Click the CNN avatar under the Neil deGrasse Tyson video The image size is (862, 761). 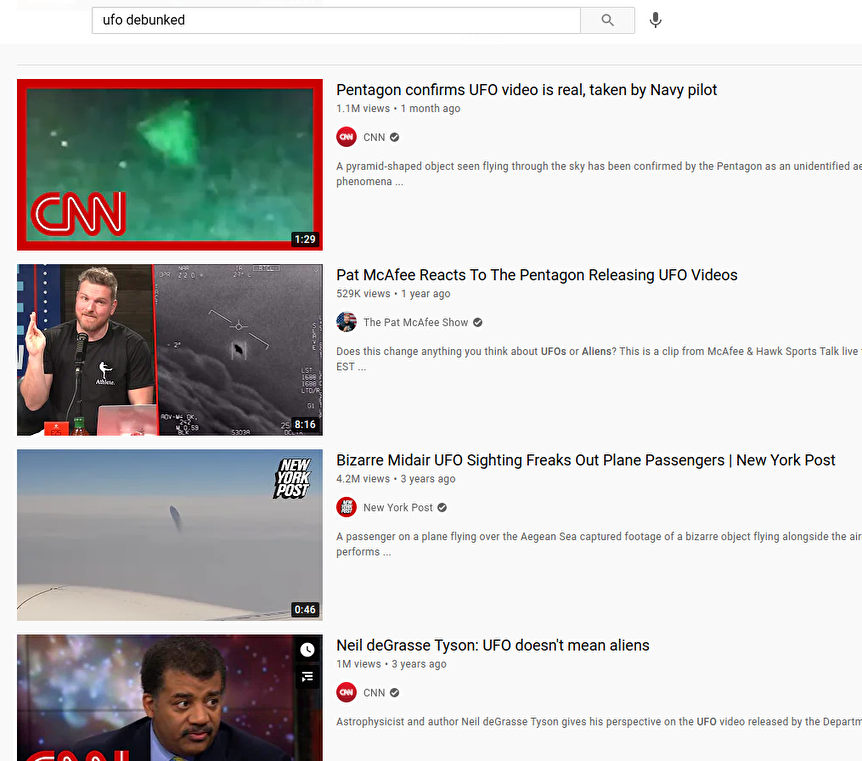(346, 692)
